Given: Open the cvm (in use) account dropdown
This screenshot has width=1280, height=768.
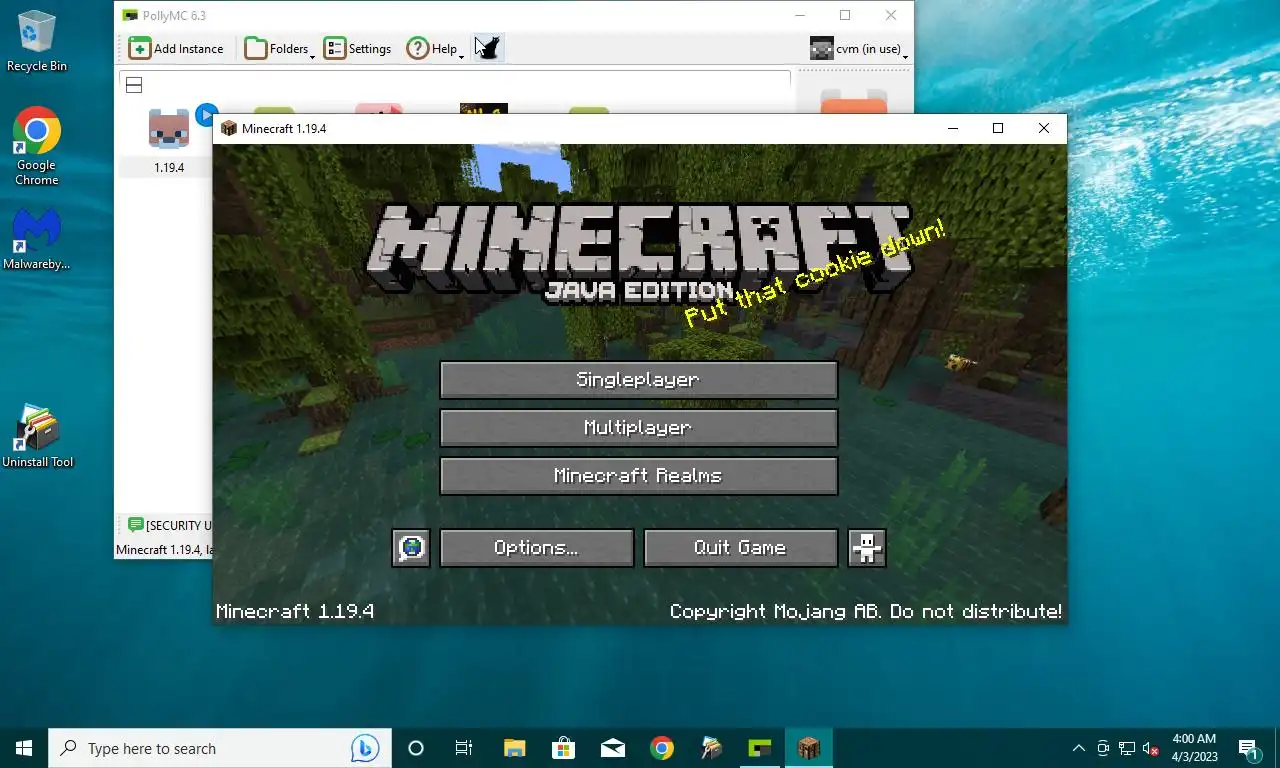Looking at the screenshot, I should pyautogui.click(x=858, y=48).
